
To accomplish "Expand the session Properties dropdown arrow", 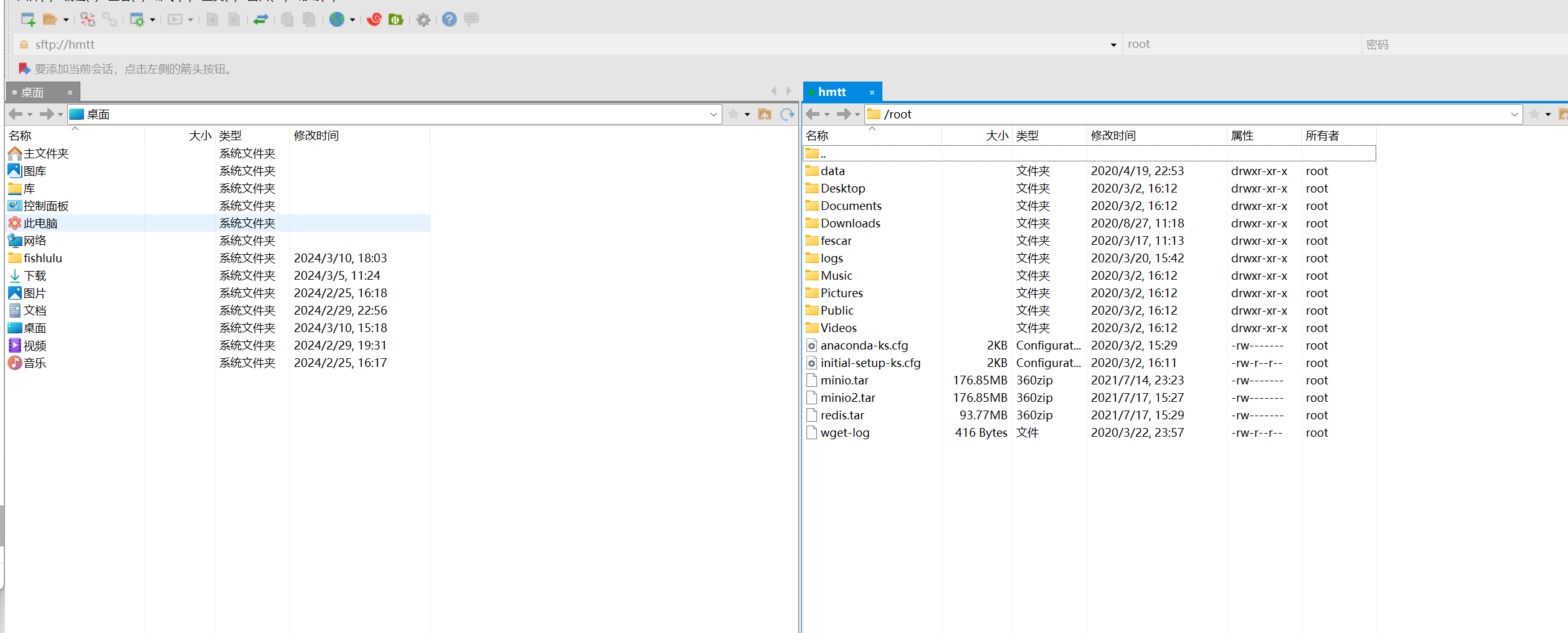I will (x=153, y=20).
